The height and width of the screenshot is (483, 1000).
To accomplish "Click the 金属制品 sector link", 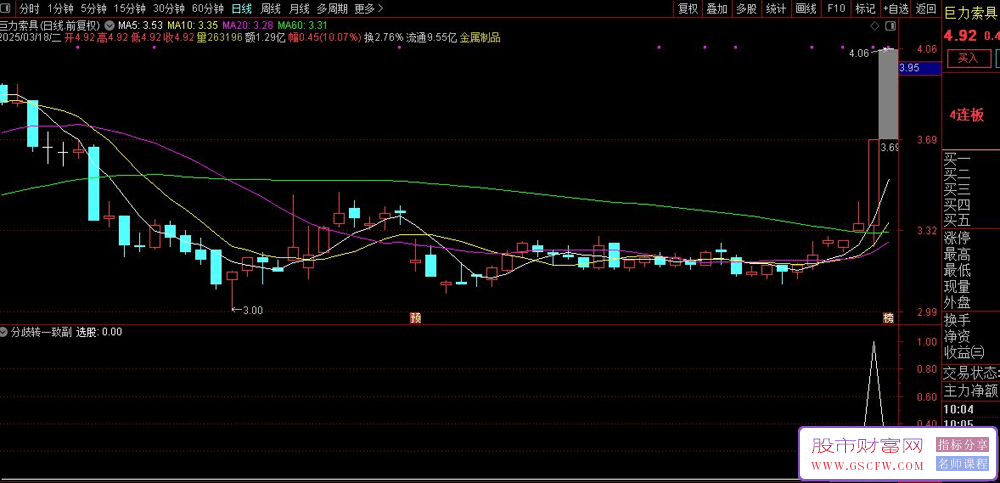I will 480,38.
